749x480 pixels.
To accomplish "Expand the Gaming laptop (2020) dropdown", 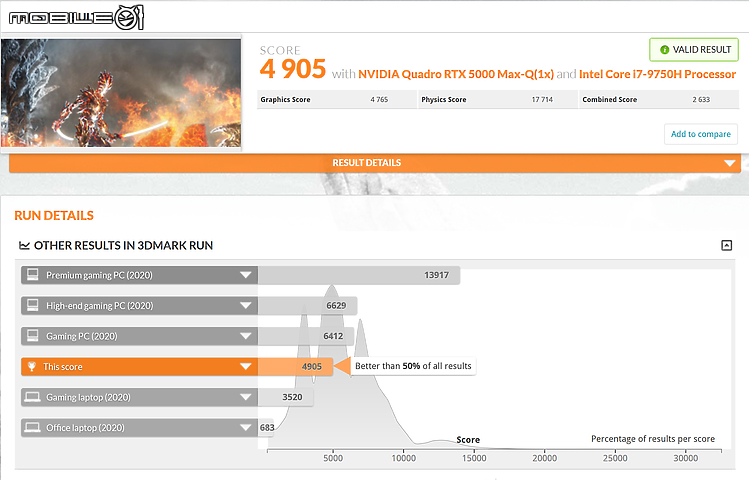I will [246, 397].
